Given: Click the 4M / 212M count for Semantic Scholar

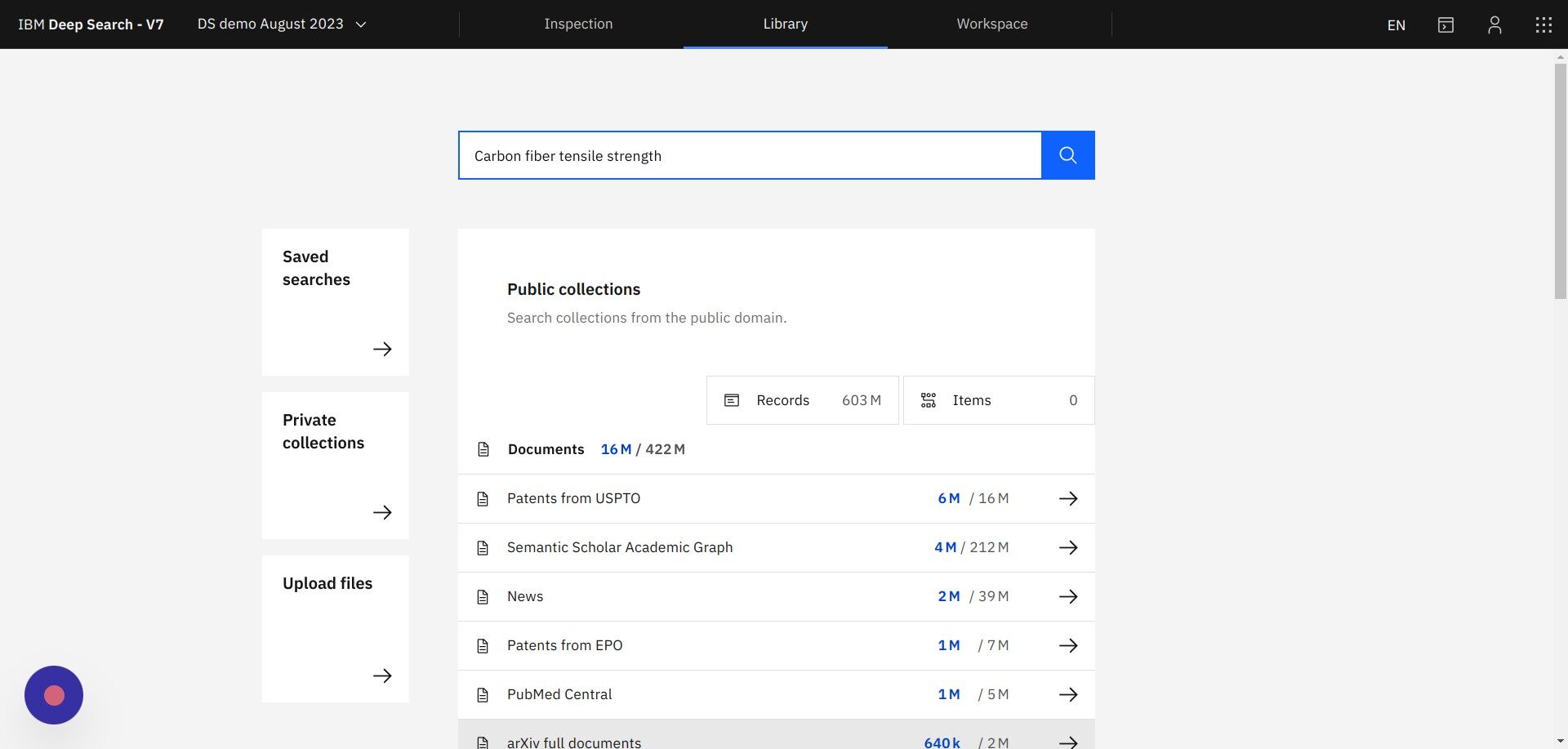Looking at the screenshot, I should coord(972,547).
